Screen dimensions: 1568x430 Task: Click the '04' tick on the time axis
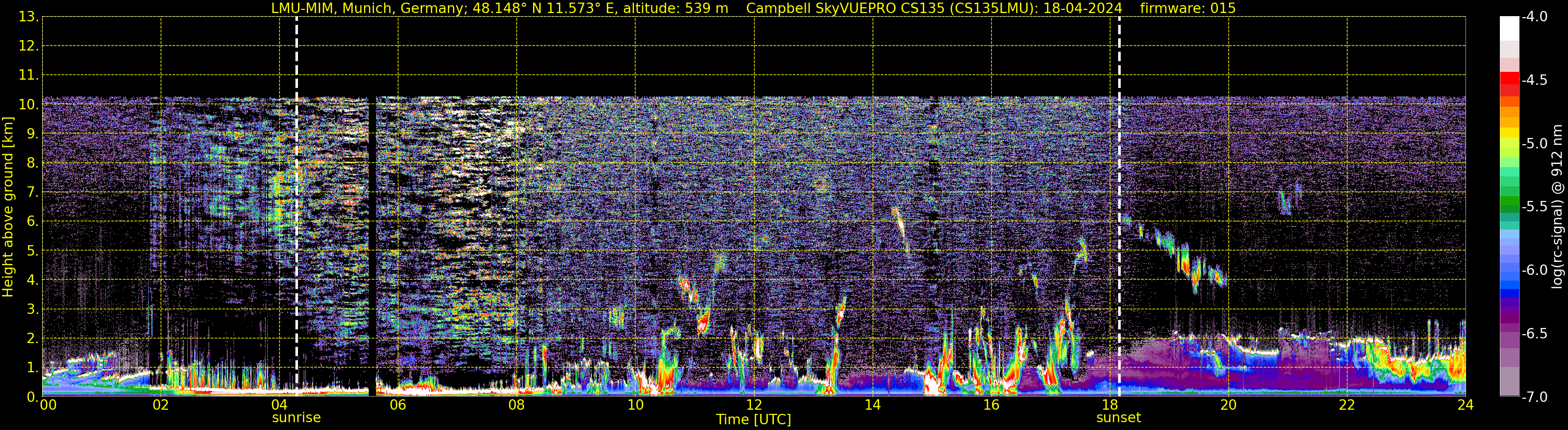click(x=279, y=405)
